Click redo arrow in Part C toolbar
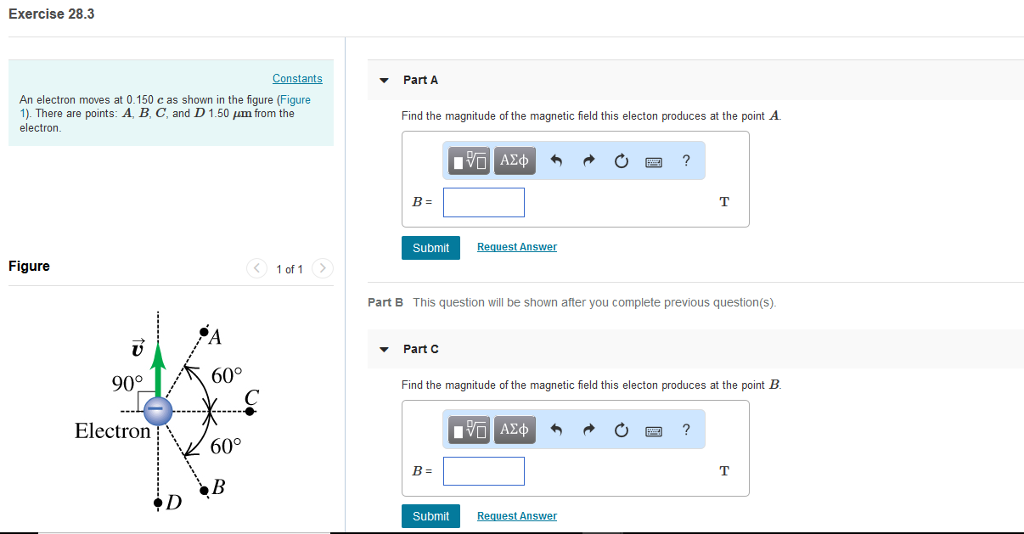 tap(589, 430)
